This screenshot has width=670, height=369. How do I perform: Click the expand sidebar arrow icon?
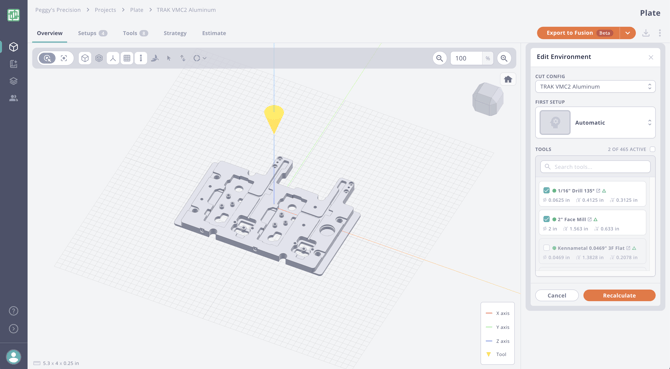(x=14, y=329)
